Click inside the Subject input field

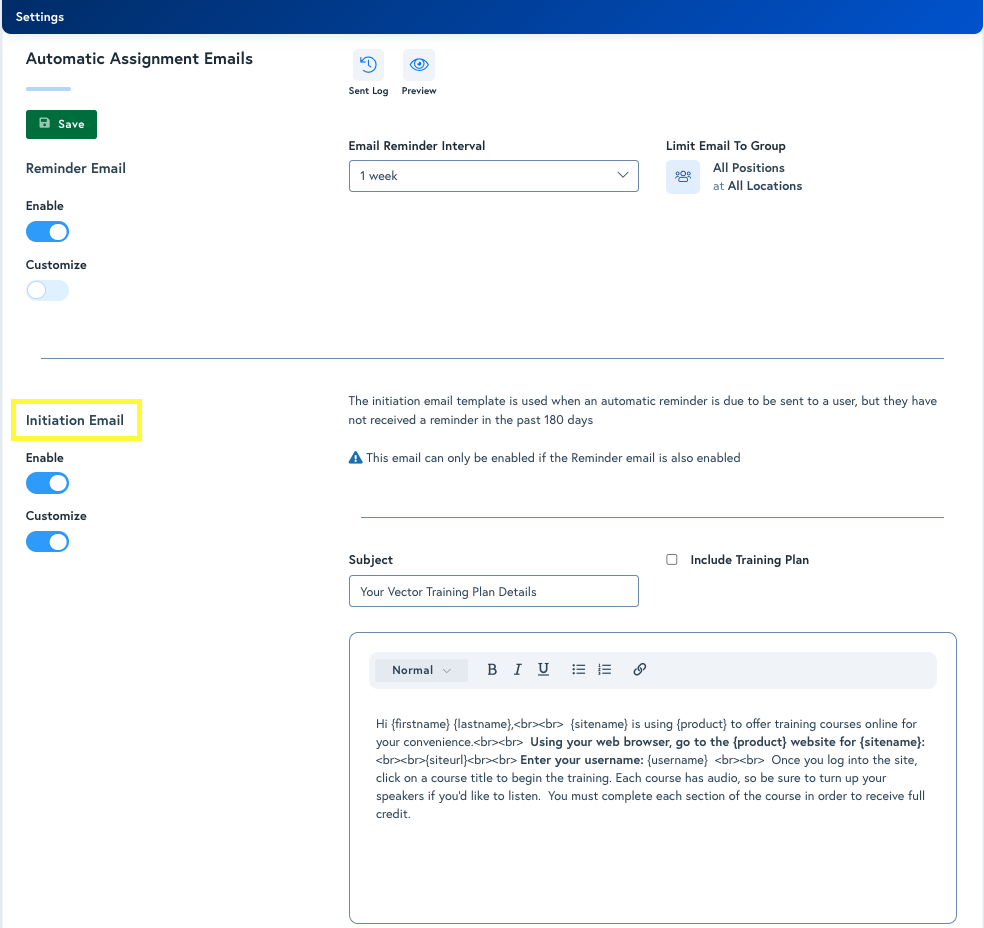(x=493, y=591)
